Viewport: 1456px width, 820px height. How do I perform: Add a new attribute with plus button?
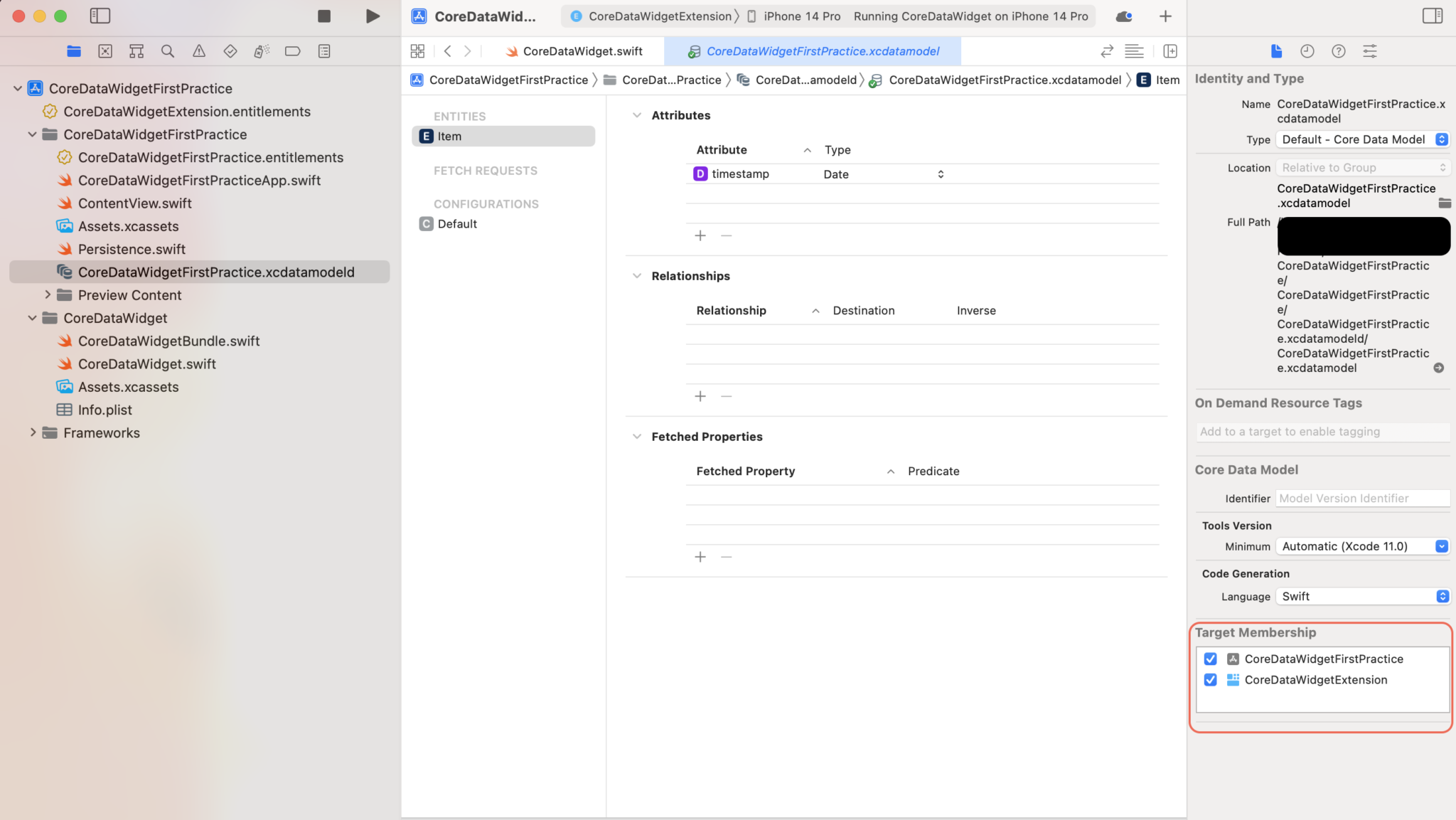pyautogui.click(x=700, y=235)
